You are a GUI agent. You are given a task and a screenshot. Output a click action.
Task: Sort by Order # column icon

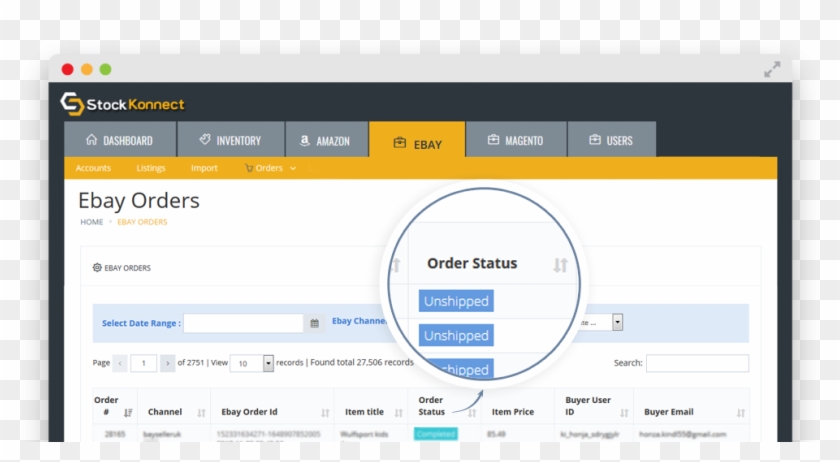(x=128, y=413)
